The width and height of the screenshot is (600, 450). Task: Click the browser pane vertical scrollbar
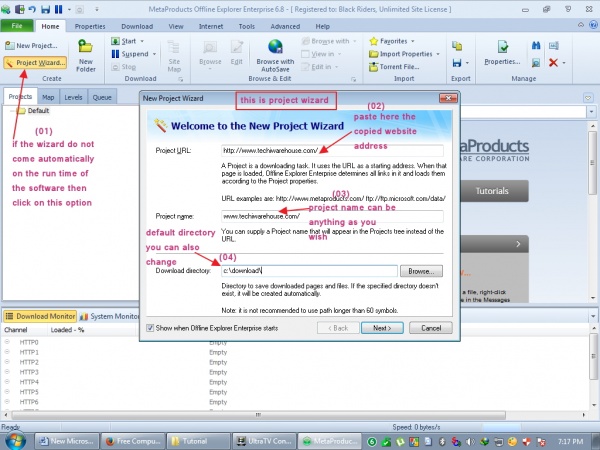pyautogui.click(x=593, y=162)
